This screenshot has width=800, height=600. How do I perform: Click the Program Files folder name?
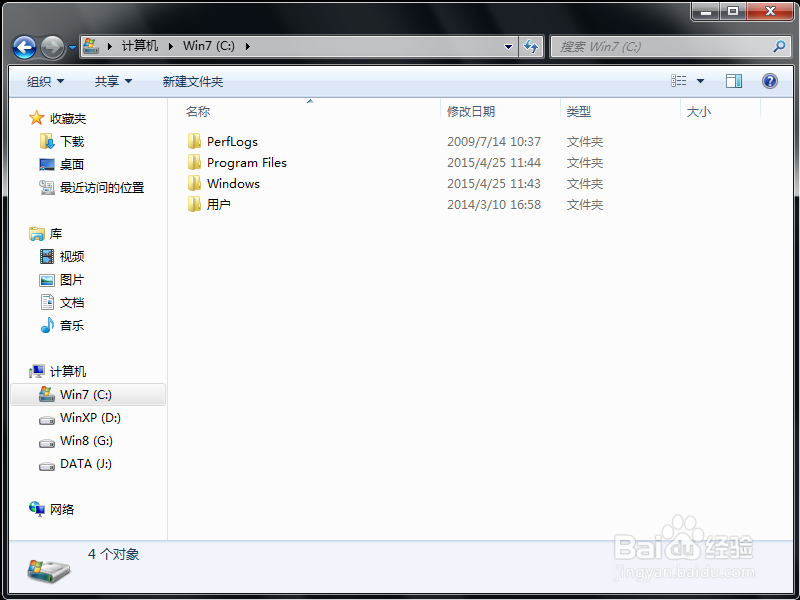[247, 162]
